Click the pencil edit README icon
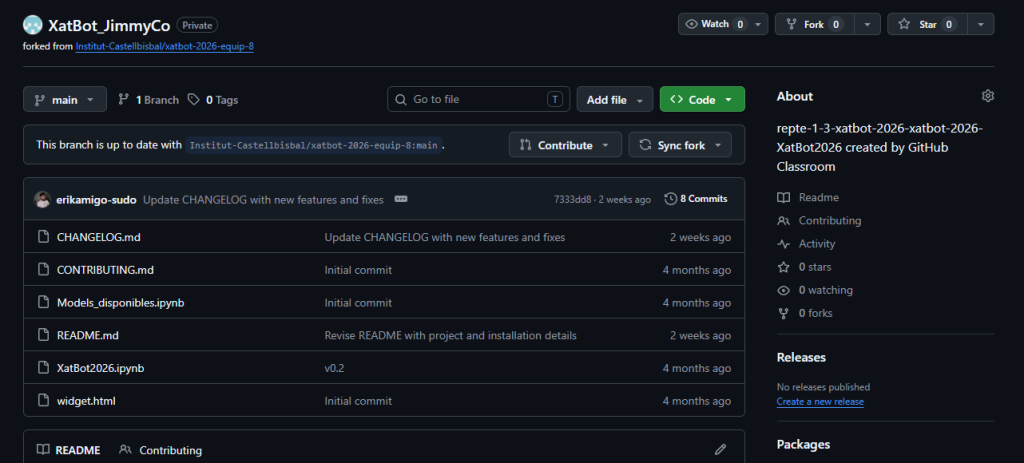Viewport: 1024px width, 463px height. point(720,449)
